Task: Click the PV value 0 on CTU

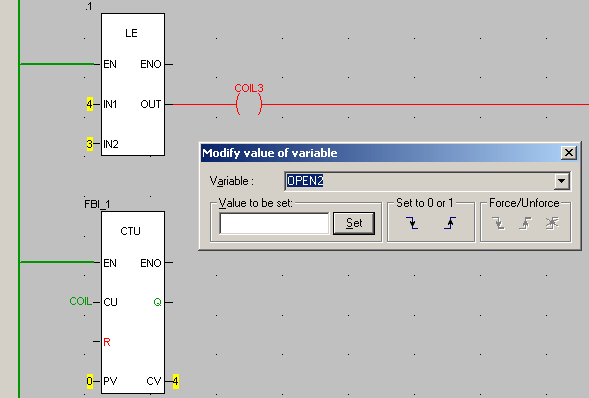Action: (x=89, y=381)
